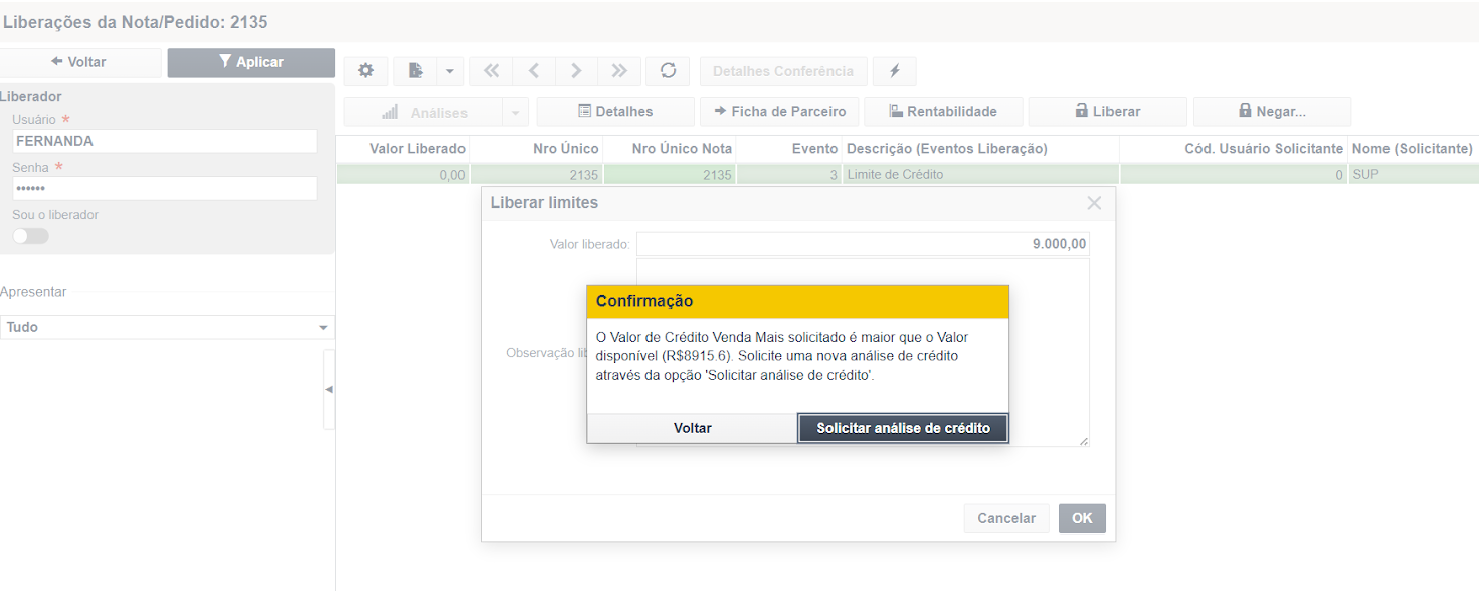Go to last record icon
The height and width of the screenshot is (591, 1479).
tap(619, 71)
